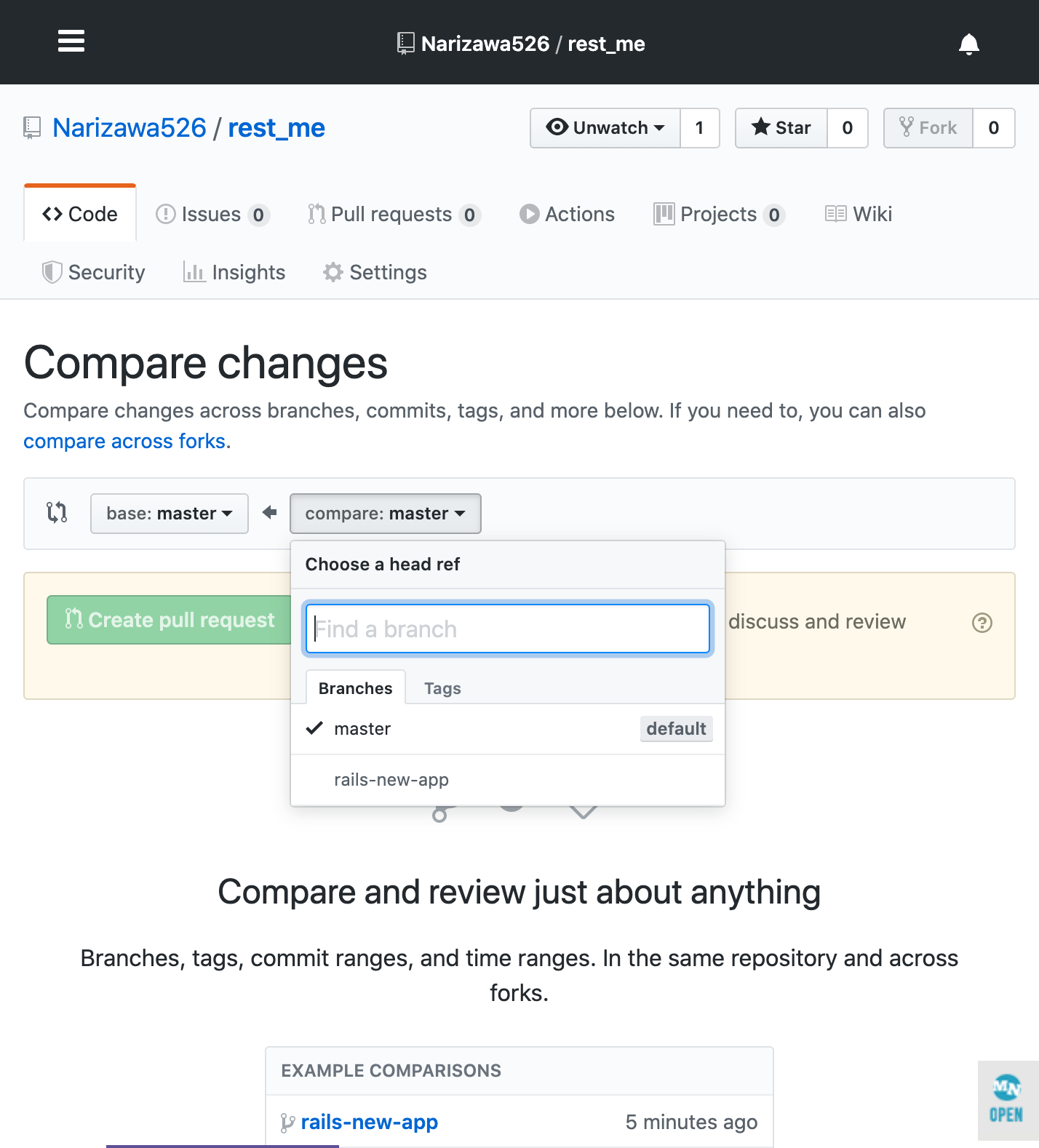Star the repository
Viewport: 1039px width, 1148px height.
pyautogui.click(x=781, y=128)
